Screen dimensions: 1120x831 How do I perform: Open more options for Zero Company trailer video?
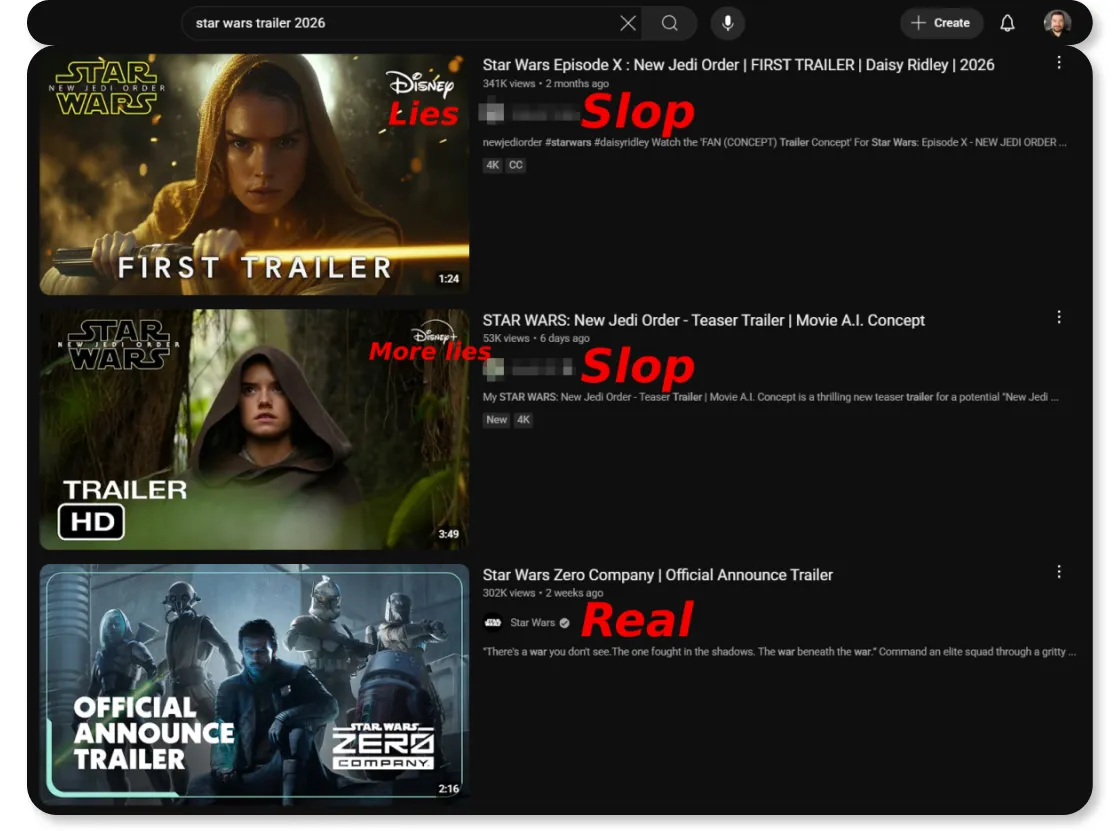[x=1059, y=572]
